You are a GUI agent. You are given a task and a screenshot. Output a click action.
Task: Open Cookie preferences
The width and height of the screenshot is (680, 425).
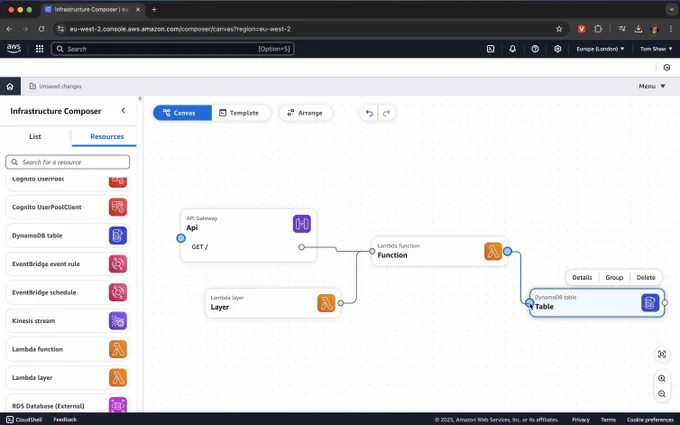point(650,419)
